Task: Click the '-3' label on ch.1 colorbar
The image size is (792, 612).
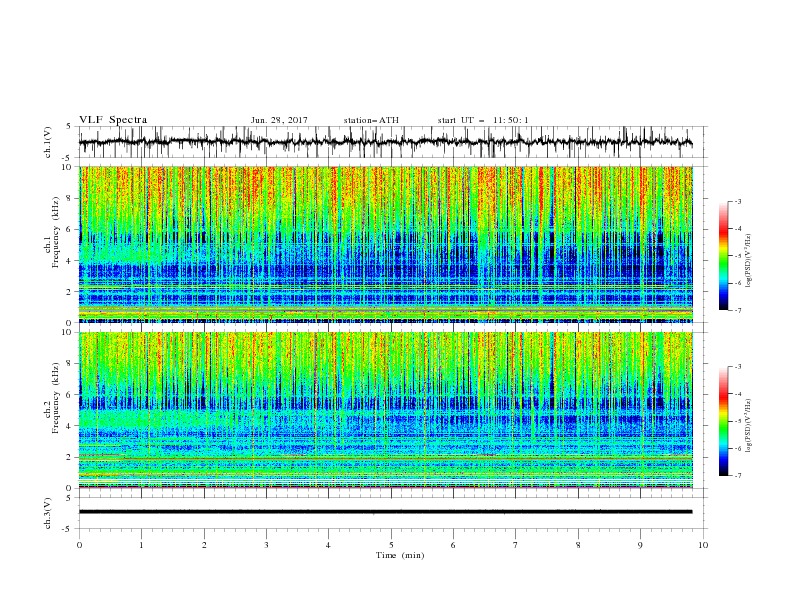Action: pyautogui.click(x=737, y=201)
